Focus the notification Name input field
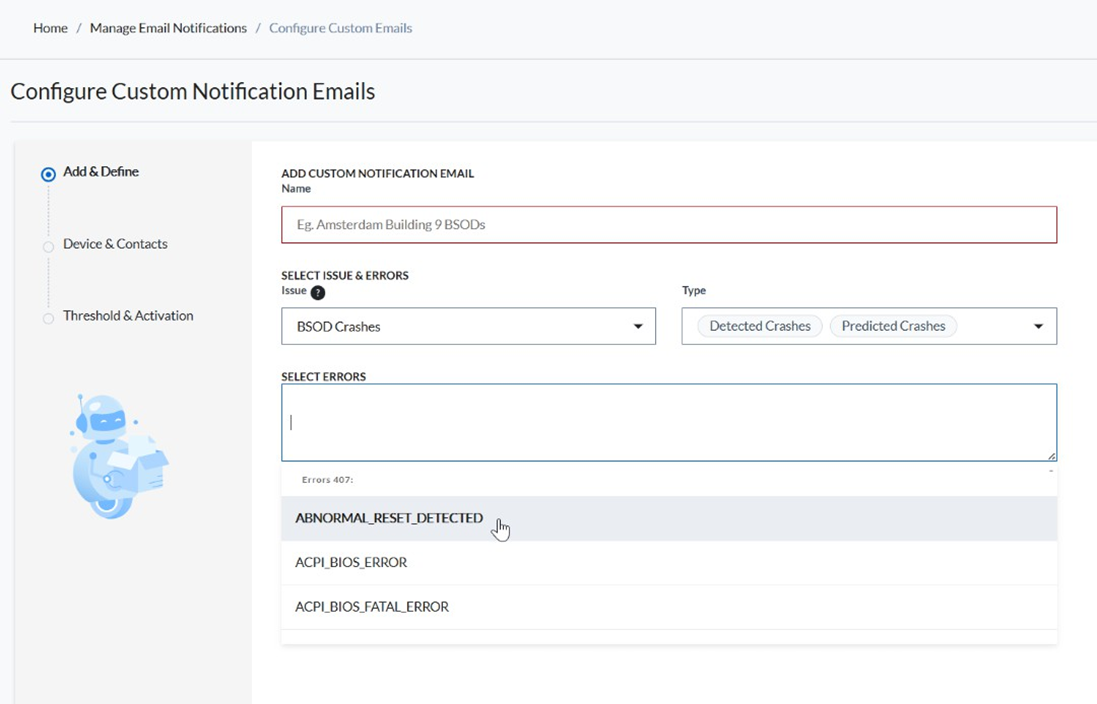This screenshot has width=1097, height=704. 668,225
